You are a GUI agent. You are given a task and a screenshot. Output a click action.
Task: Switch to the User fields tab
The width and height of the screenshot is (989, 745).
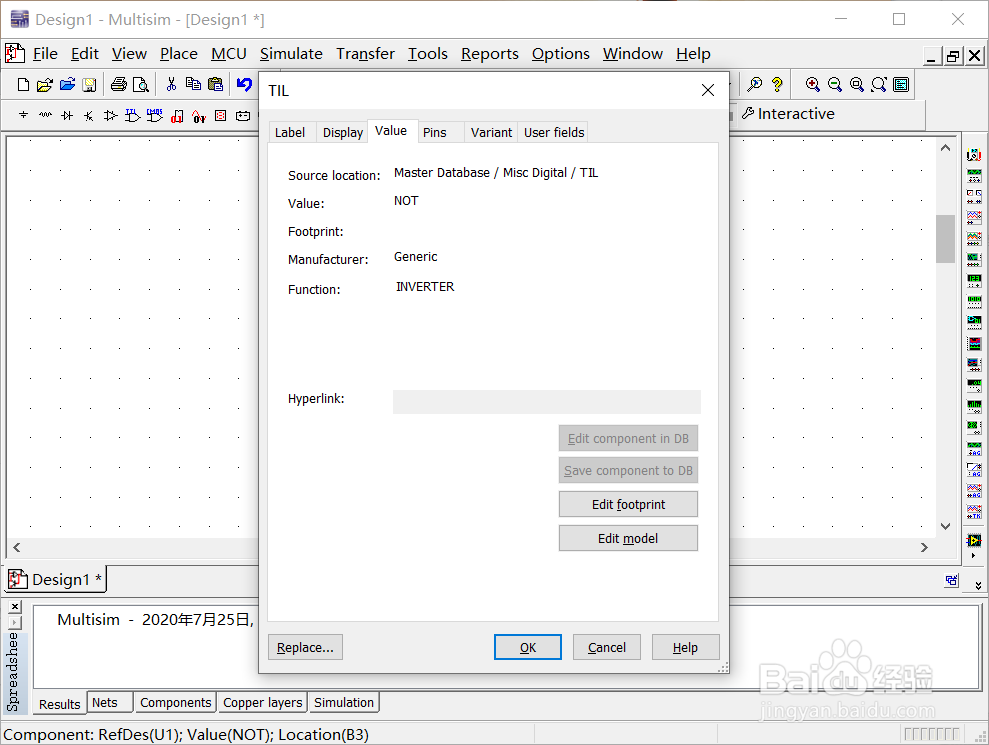pos(554,132)
